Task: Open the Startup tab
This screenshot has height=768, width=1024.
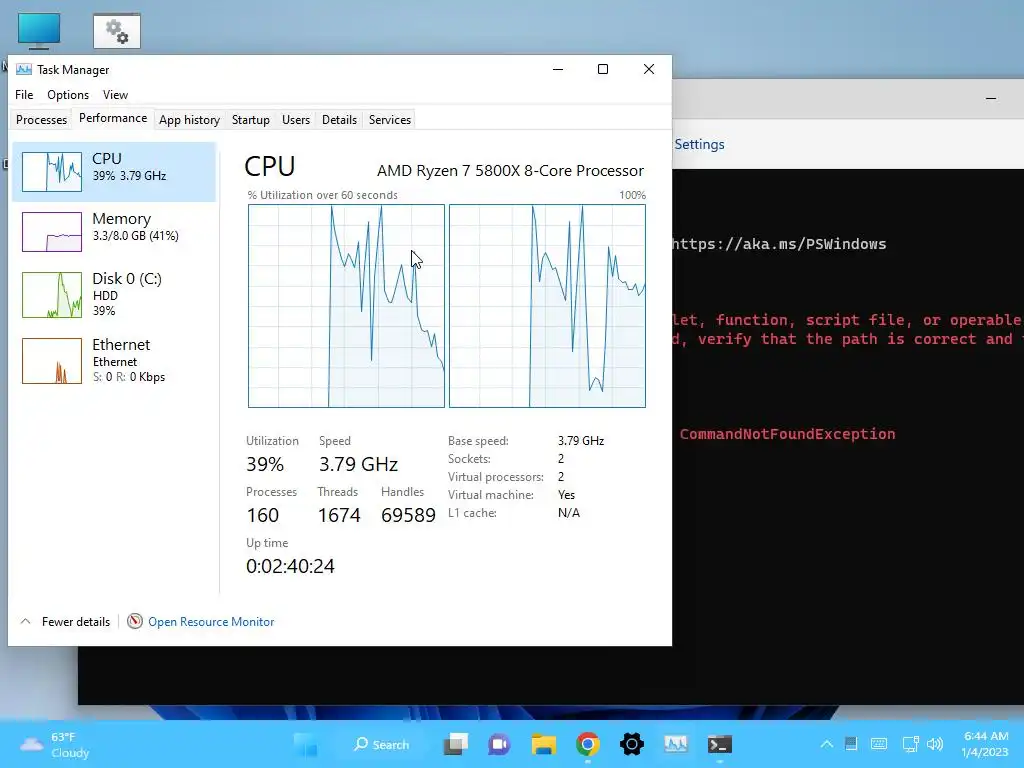Action: [x=251, y=120]
